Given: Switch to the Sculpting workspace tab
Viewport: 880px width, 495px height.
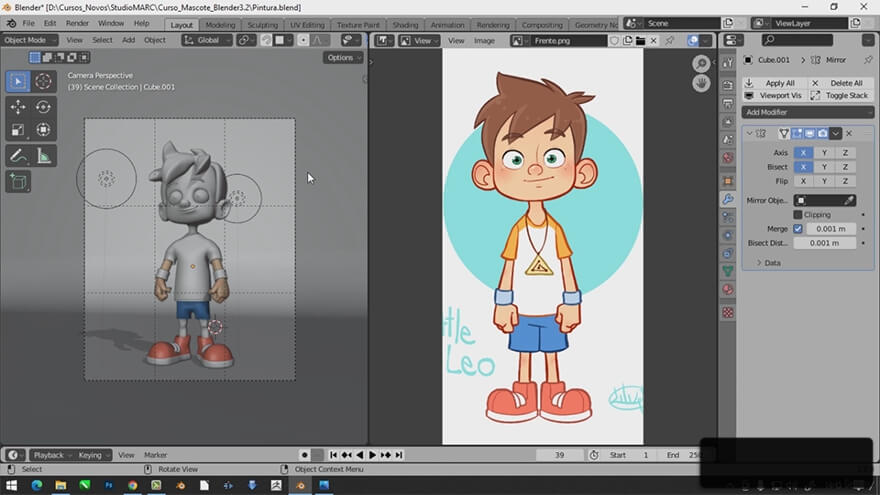Looking at the screenshot, I should tap(263, 25).
